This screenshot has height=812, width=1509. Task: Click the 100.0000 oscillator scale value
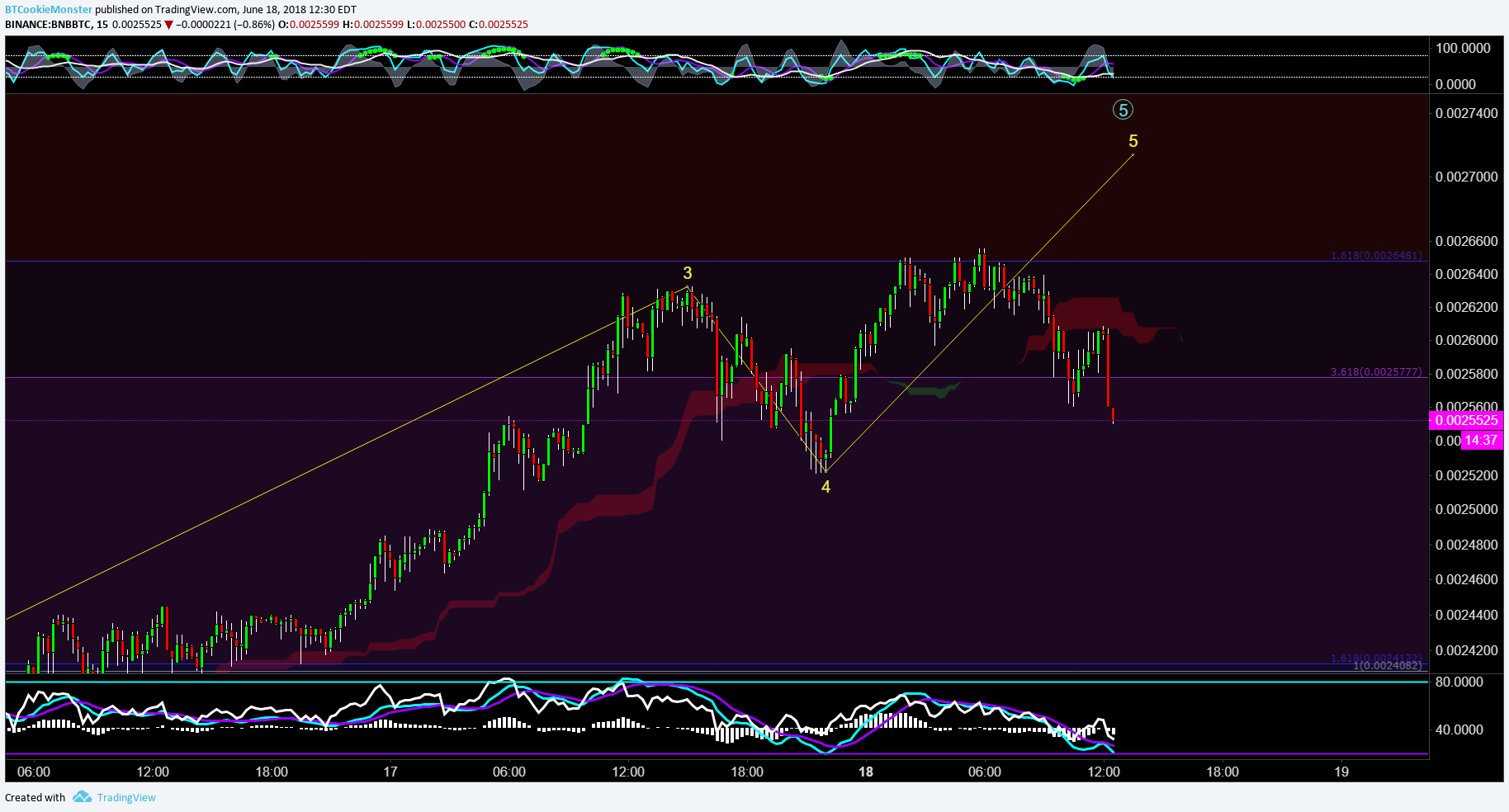point(1463,48)
